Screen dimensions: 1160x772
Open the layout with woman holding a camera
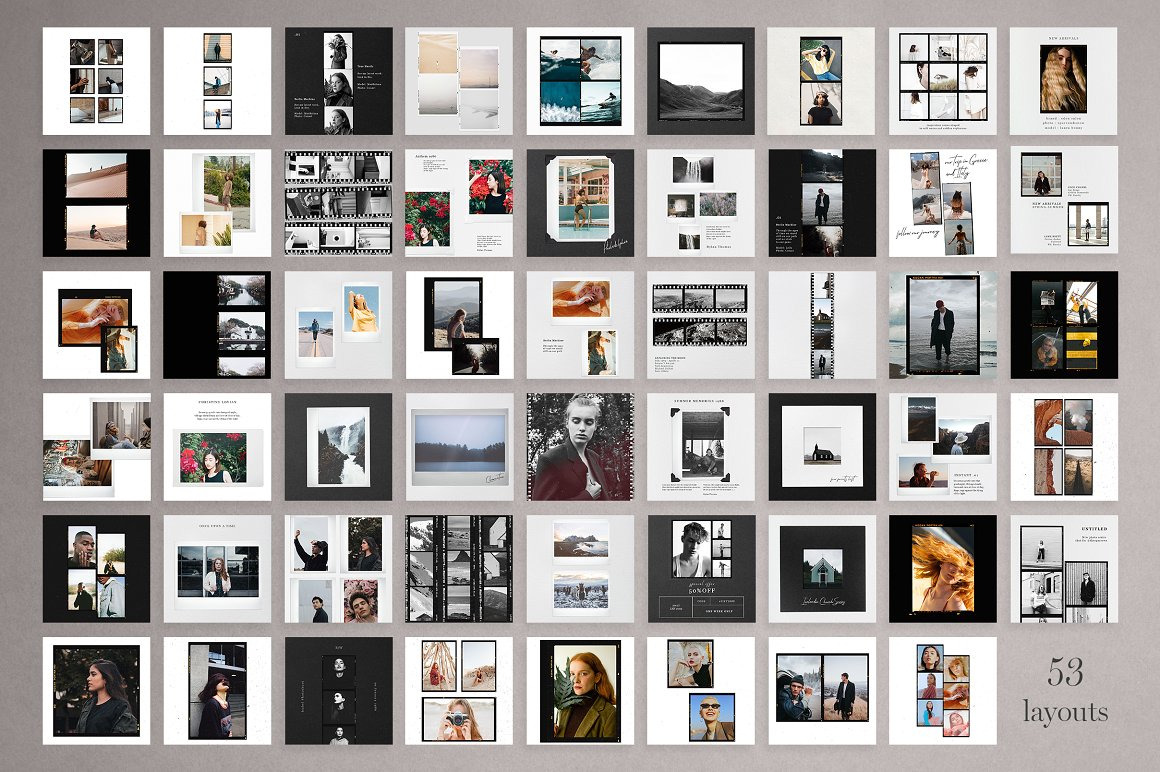(459, 691)
